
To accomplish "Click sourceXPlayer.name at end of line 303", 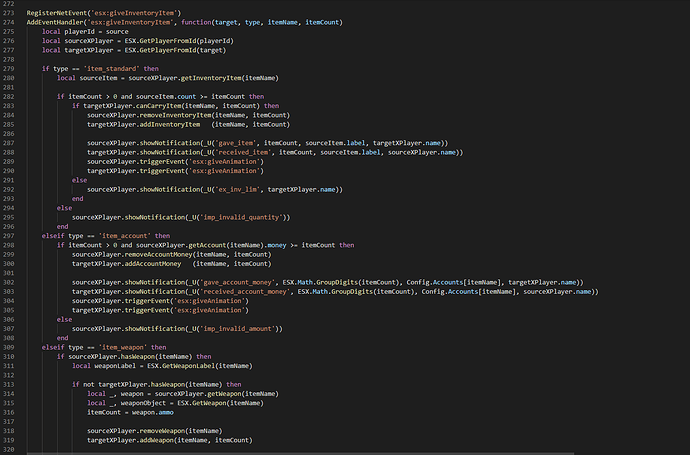I will pos(557,292).
